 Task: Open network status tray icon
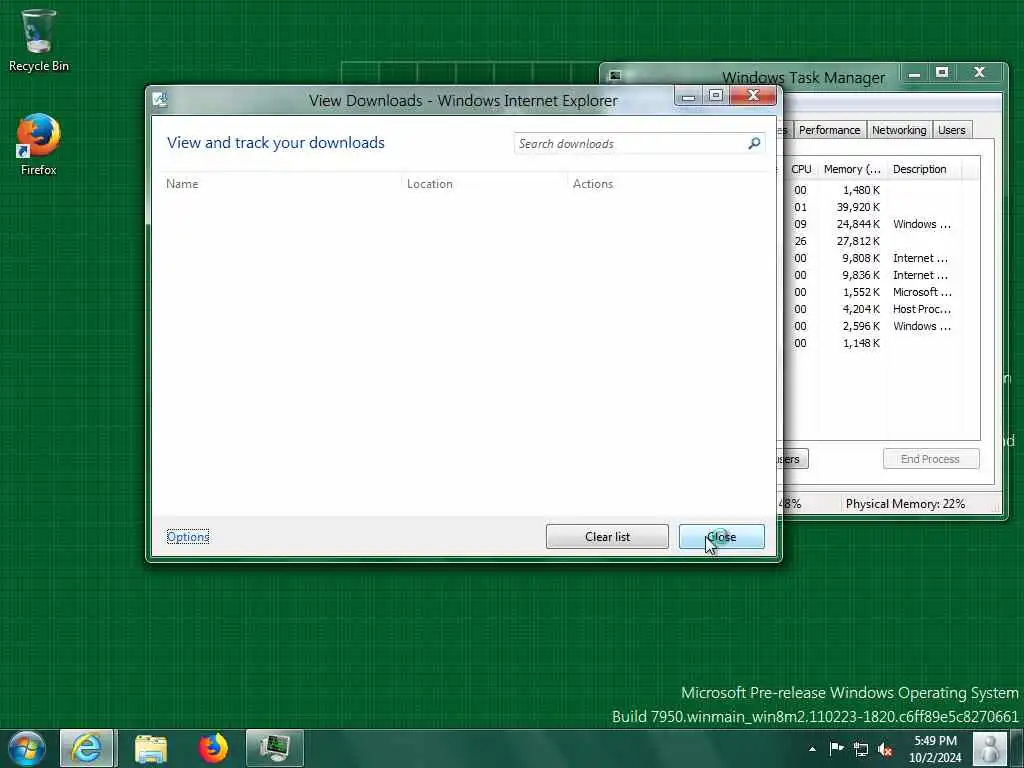click(861, 749)
